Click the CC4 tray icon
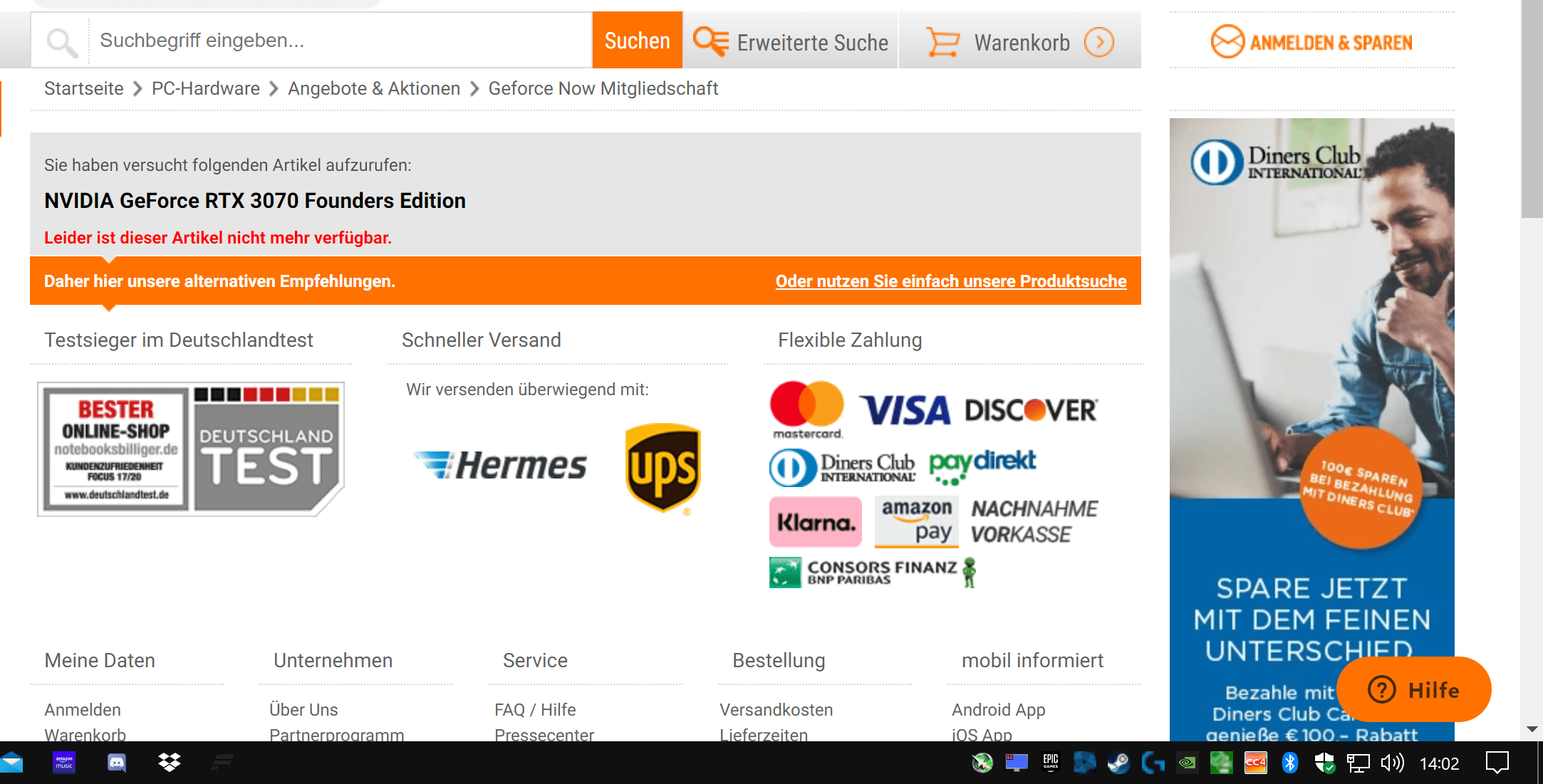1543x784 pixels. pos(1256,763)
